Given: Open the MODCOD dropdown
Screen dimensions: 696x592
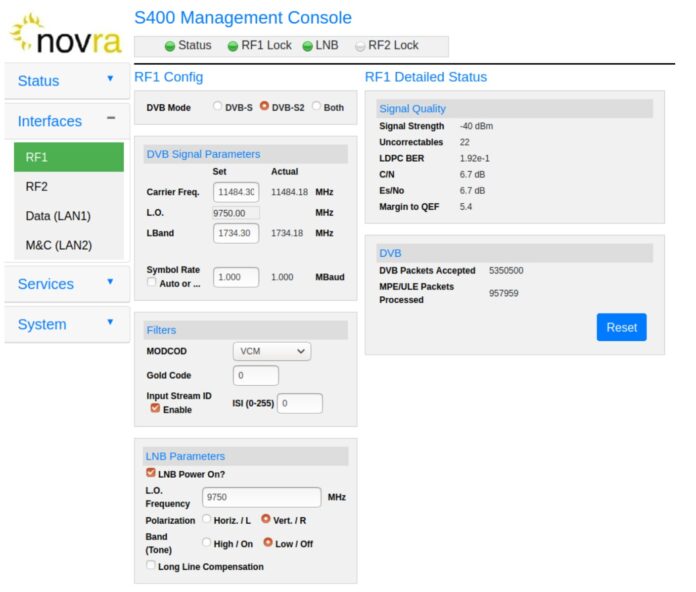Looking at the screenshot, I should [x=271, y=351].
